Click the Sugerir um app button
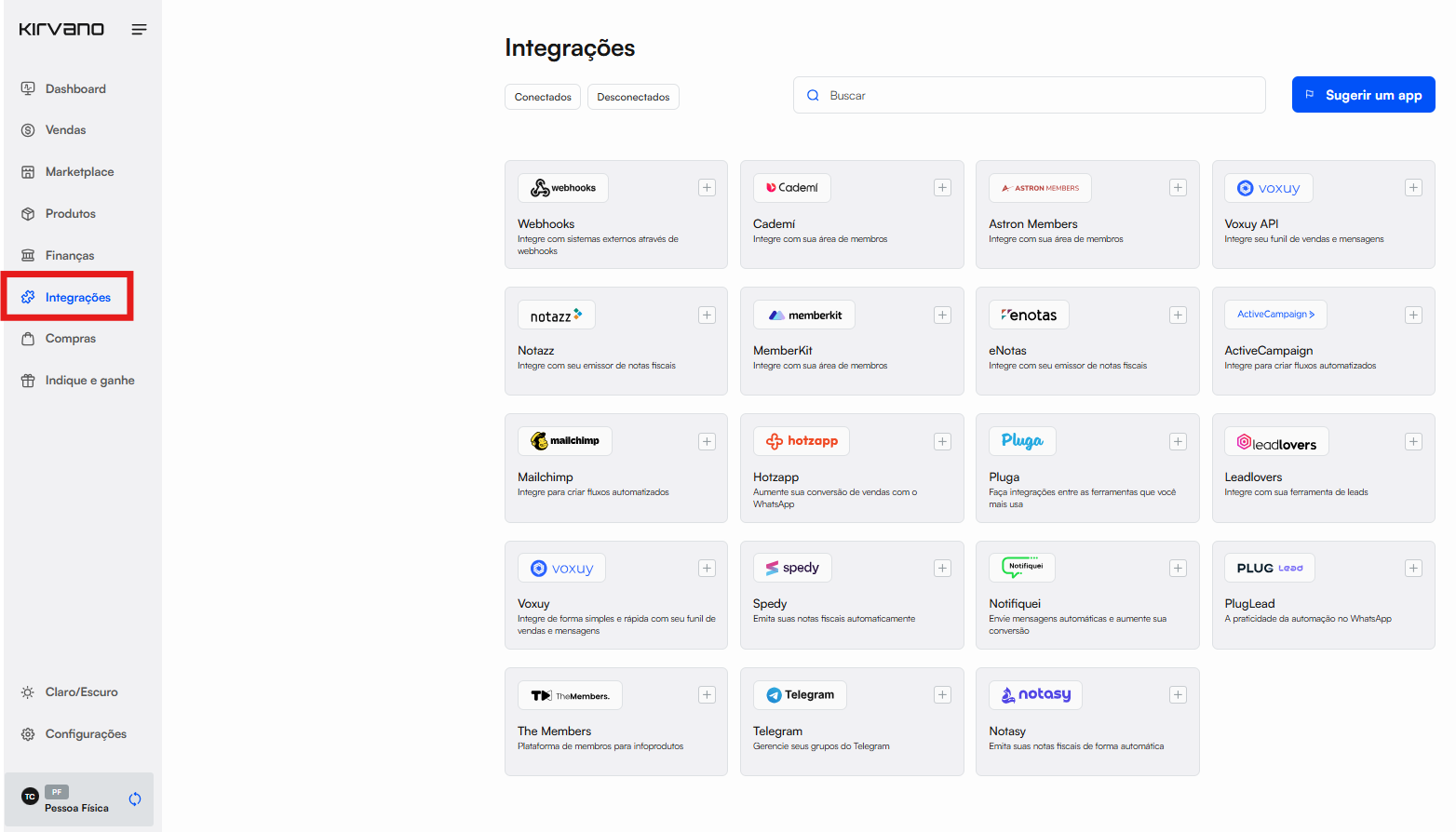Screen dimensions: 1456x832 pos(1363,95)
